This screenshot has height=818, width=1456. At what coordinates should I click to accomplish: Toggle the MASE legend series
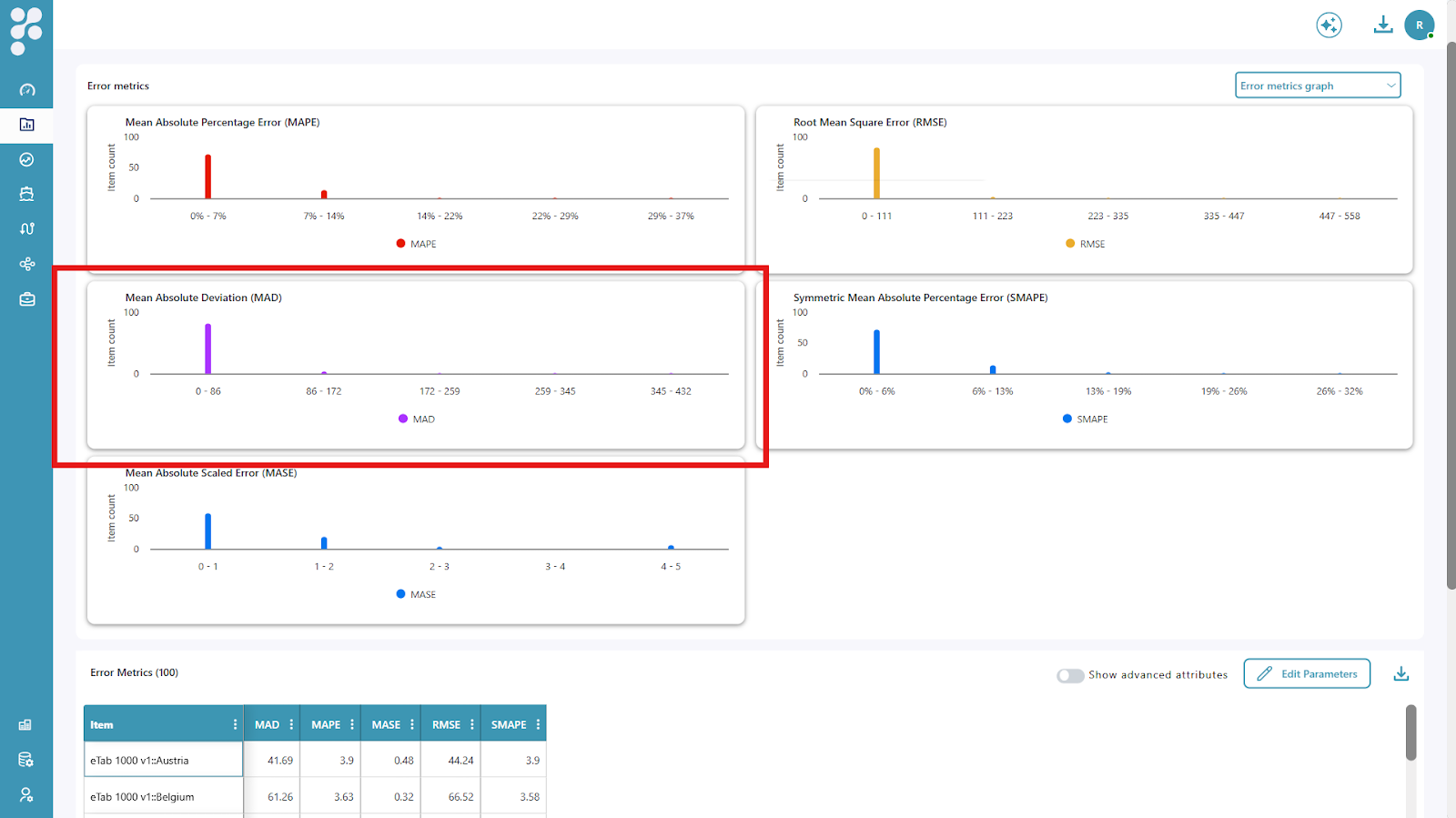click(416, 594)
